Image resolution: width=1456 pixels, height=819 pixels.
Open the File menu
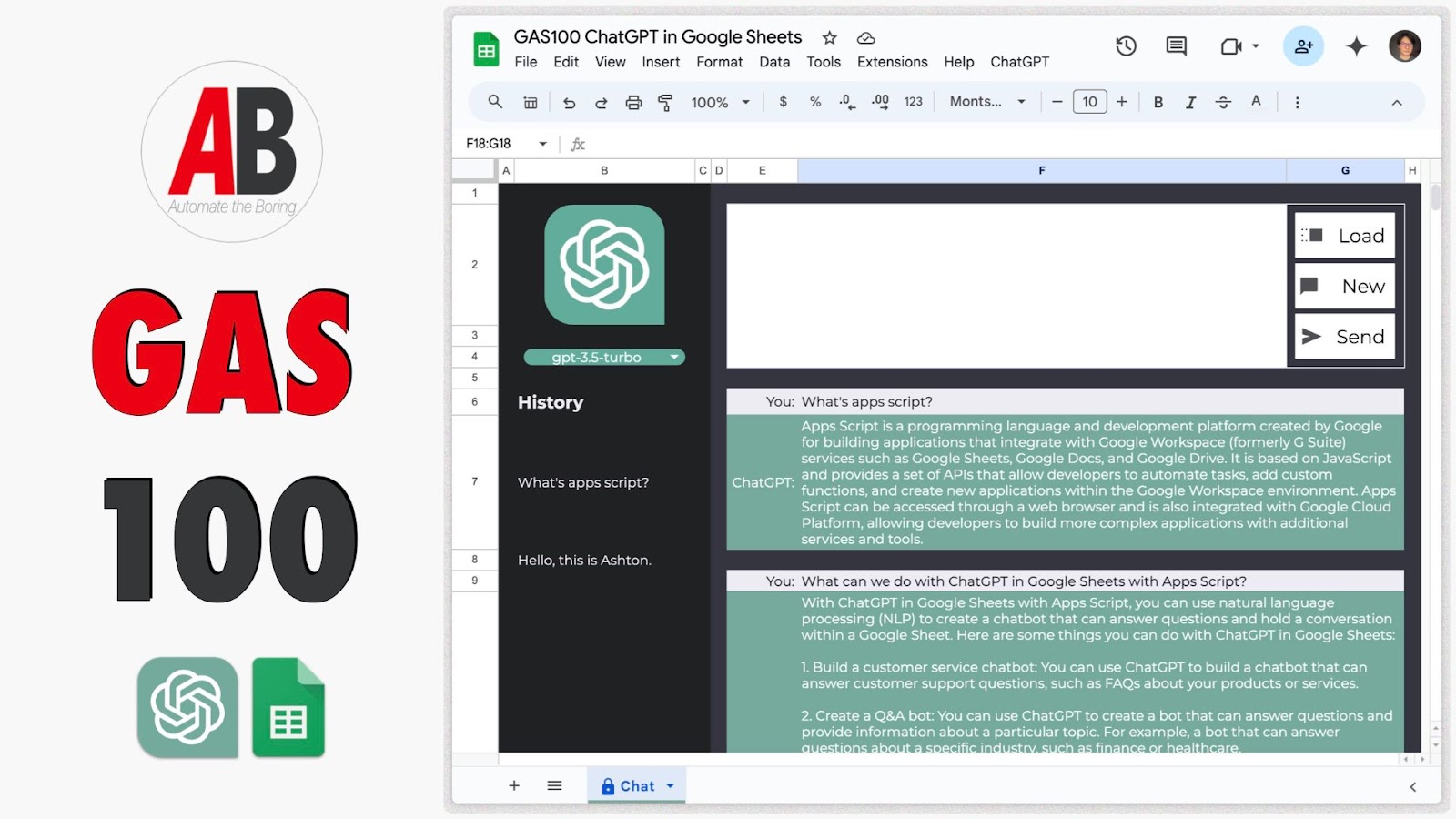[x=525, y=62]
